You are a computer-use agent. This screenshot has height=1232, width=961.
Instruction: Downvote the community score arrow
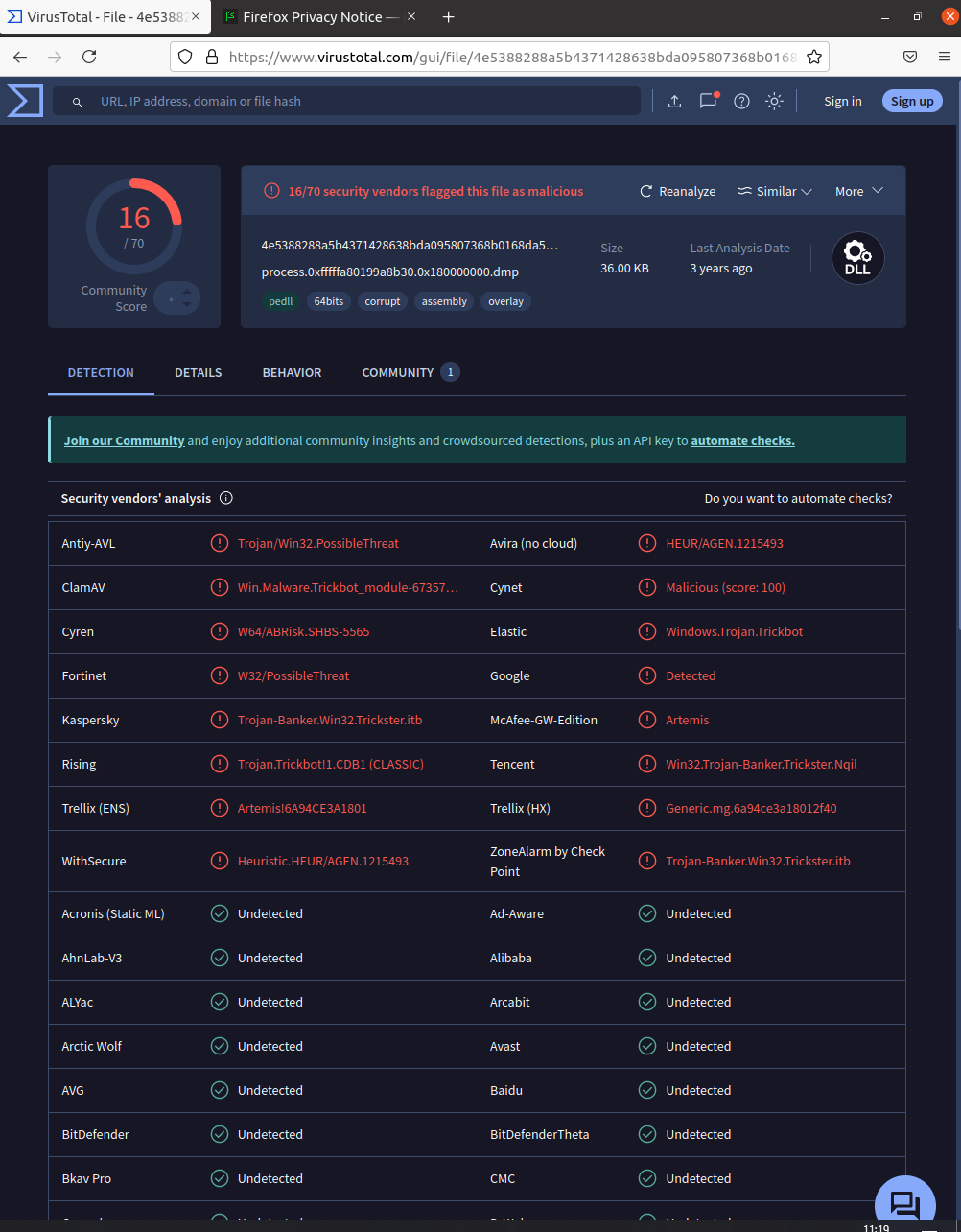(x=187, y=306)
